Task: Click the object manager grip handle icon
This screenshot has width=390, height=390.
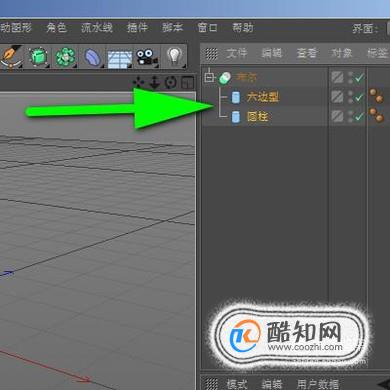Action: tap(211, 53)
